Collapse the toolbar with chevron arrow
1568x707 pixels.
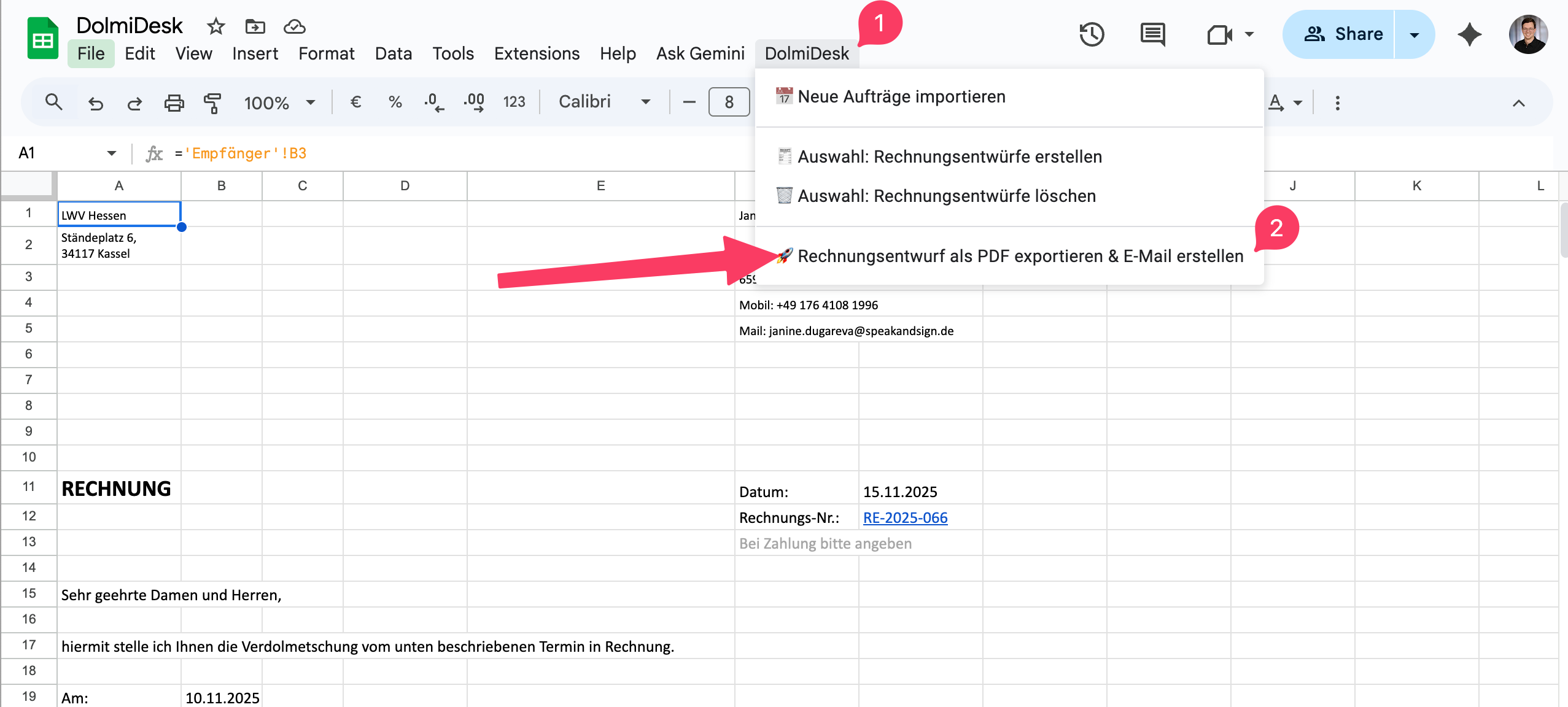[1518, 103]
